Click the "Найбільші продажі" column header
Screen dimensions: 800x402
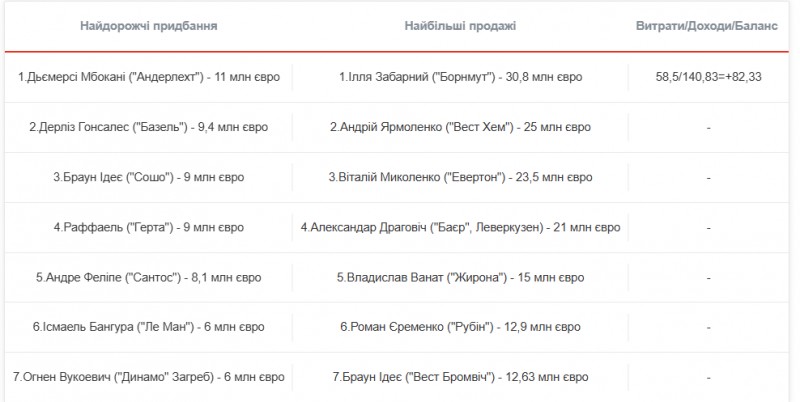click(460, 26)
